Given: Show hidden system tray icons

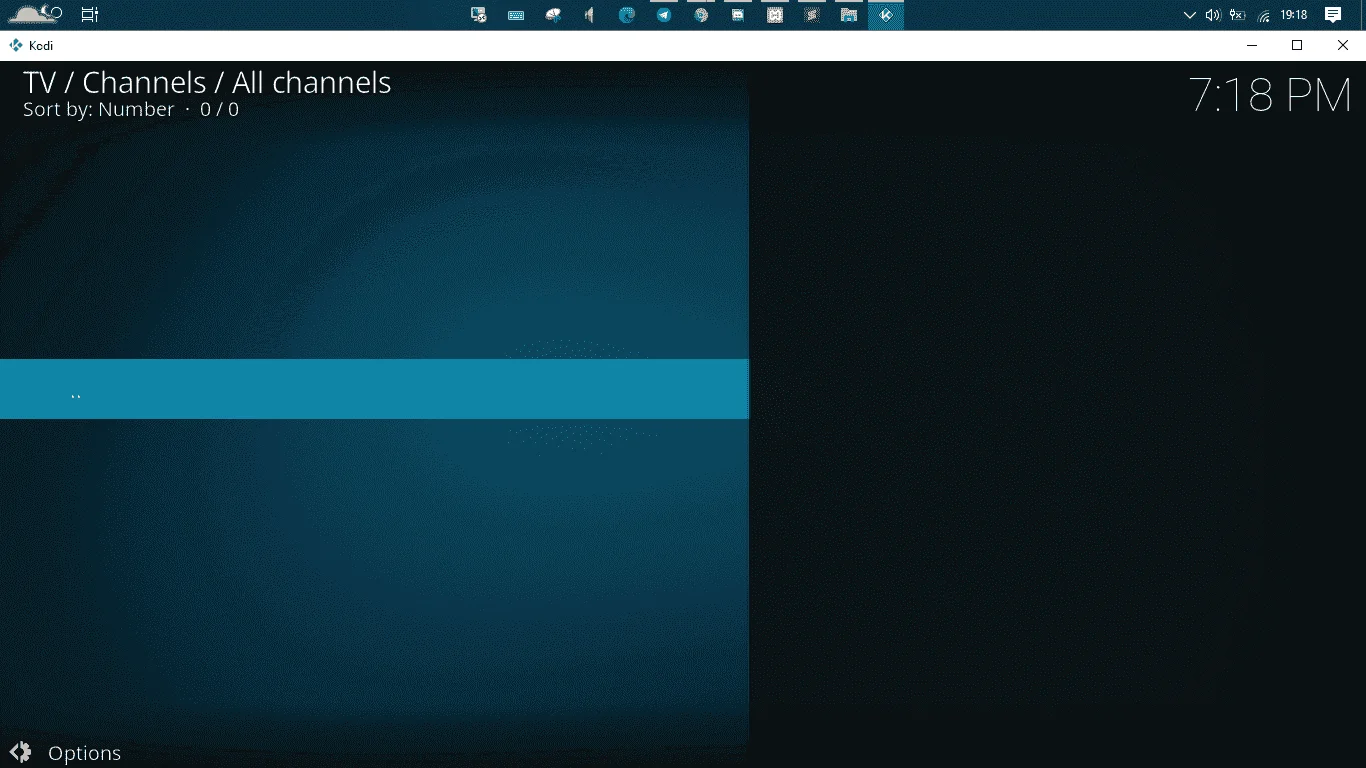Looking at the screenshot, I should pyautogui.click(x=1189, y=15).
